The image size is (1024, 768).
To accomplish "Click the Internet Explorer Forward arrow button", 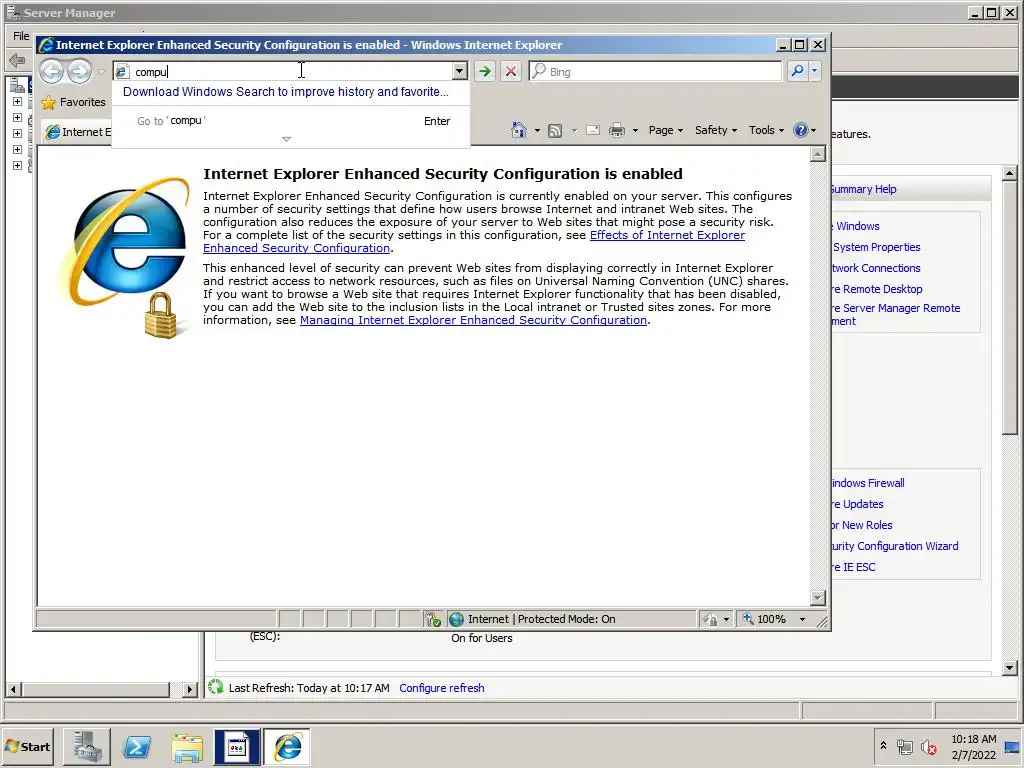I will pos(80,71).
